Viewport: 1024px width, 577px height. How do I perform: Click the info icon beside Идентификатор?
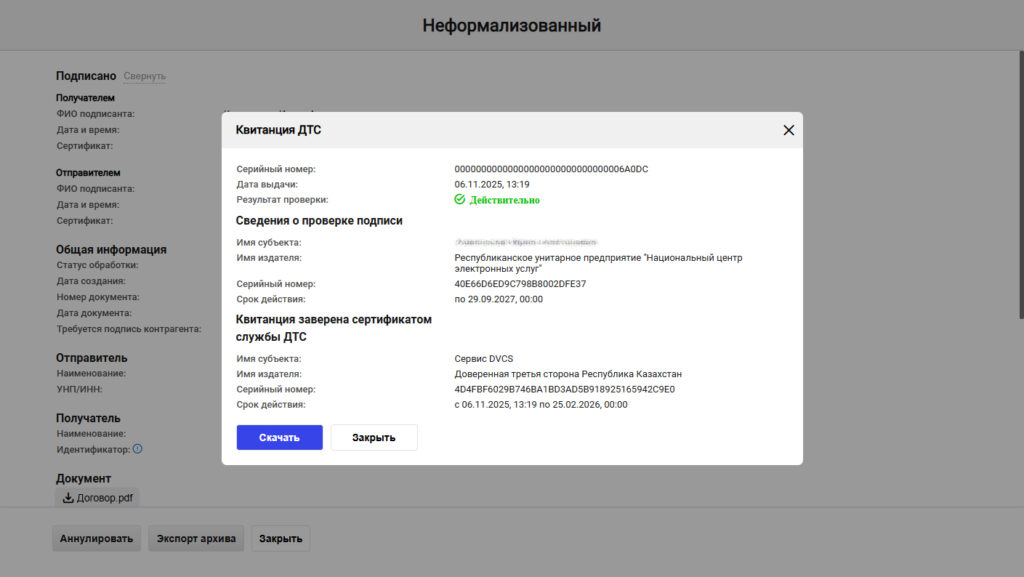tap(138, 449)
